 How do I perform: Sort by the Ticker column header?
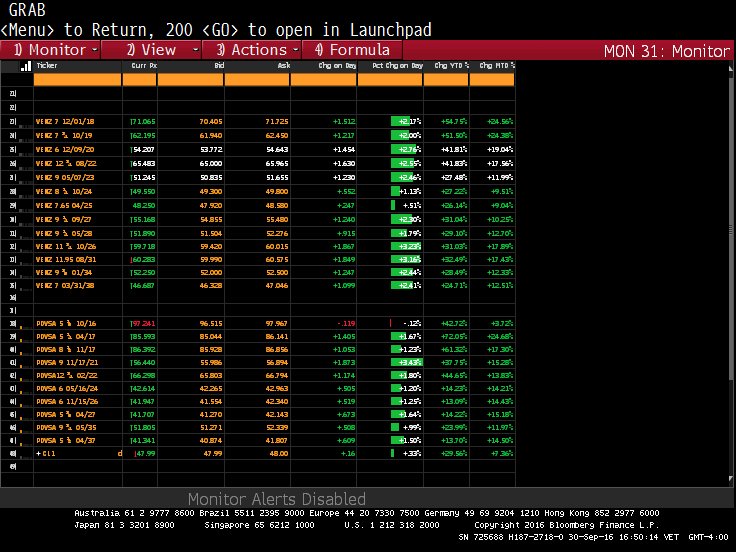(x=47, y=66)
